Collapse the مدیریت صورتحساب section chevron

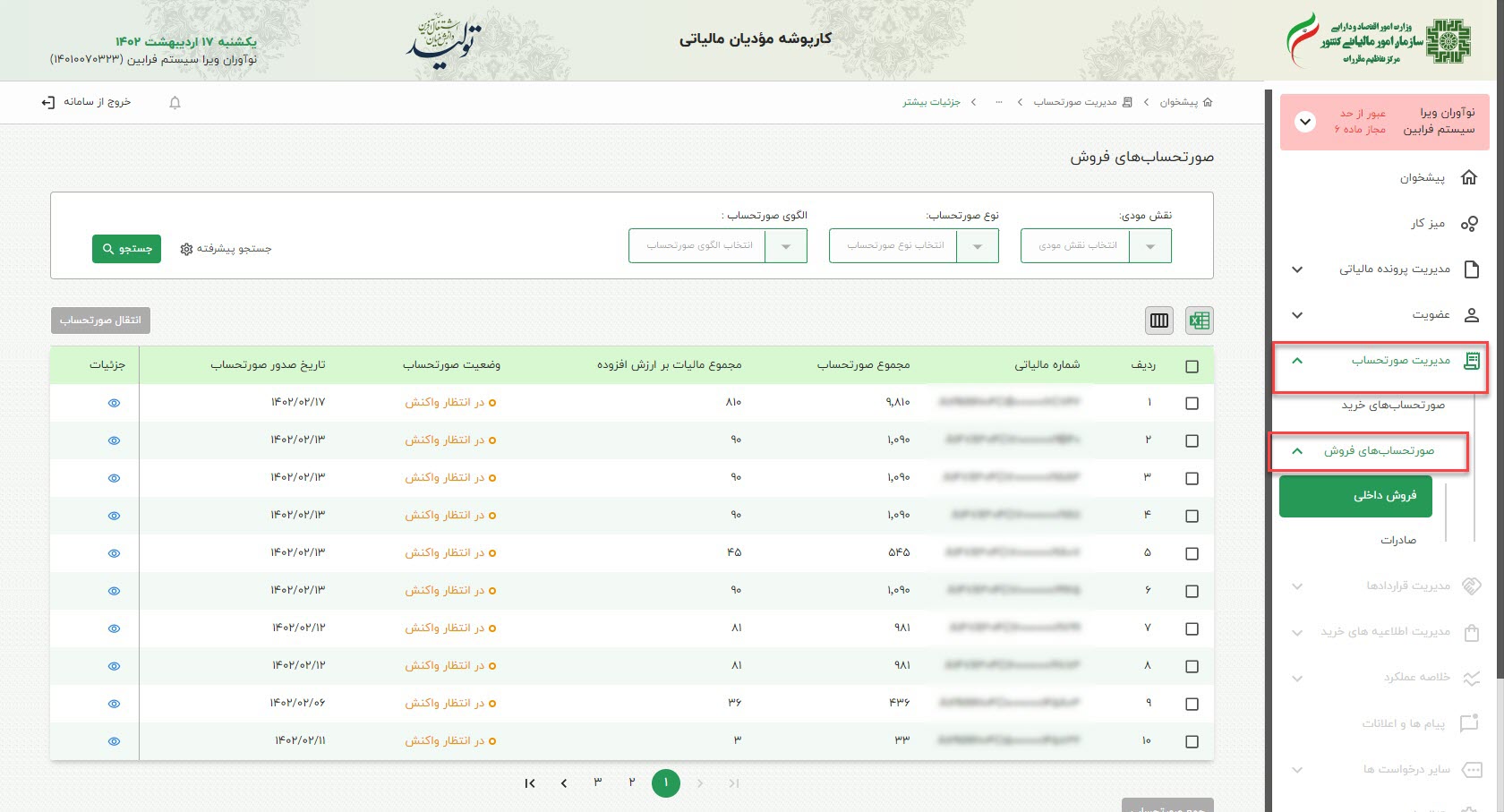click(1297, 361)
